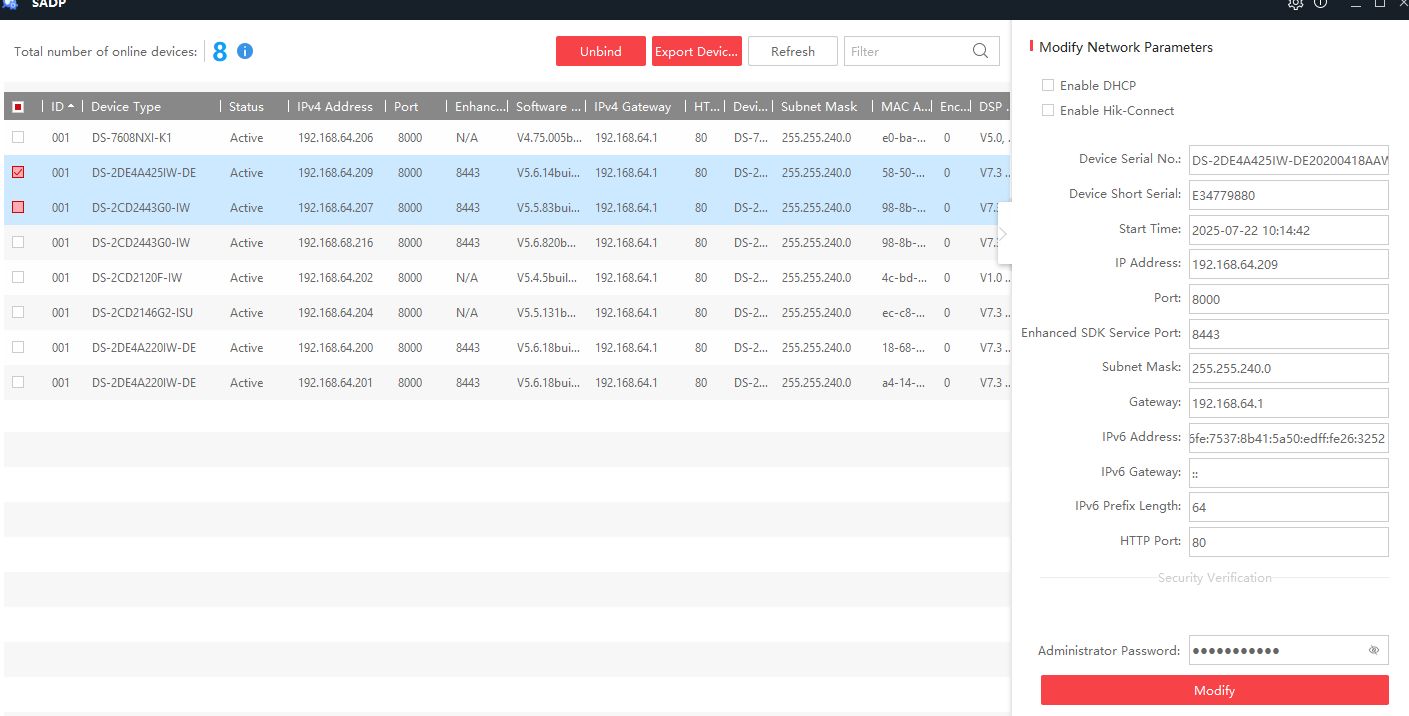Screen dimensions: 1409x716
Task: Click into the IP Address field
Action: (x=1287, y=264)
